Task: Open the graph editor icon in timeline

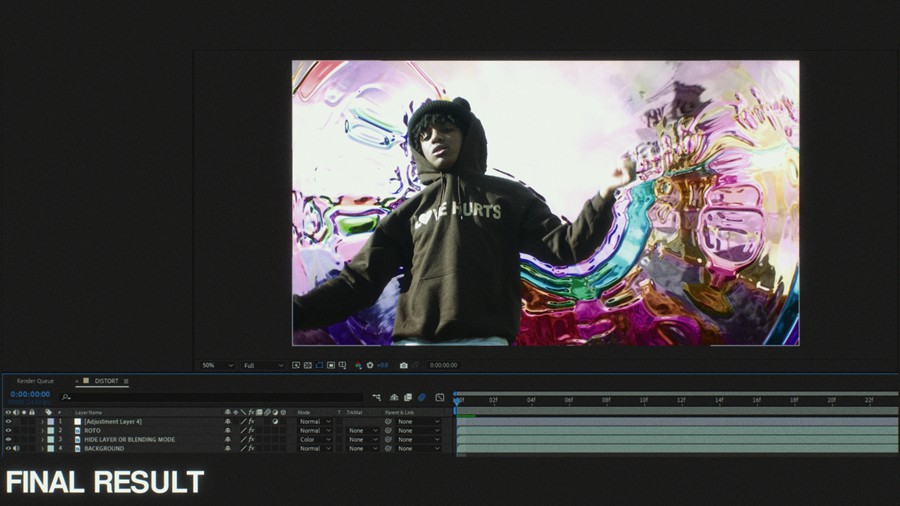Action: coord(440,397)
